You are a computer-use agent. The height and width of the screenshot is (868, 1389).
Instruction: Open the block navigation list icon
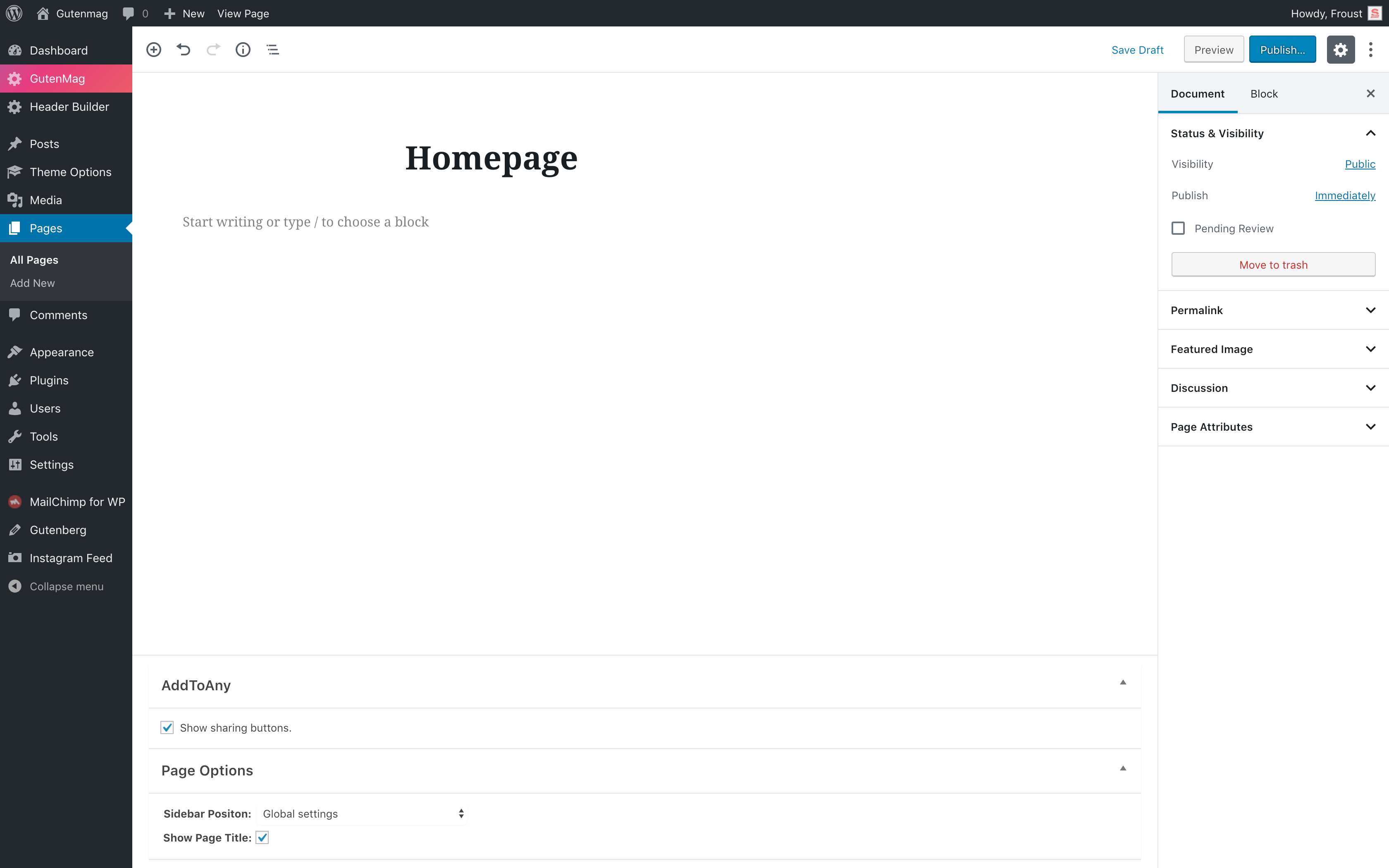273,50
